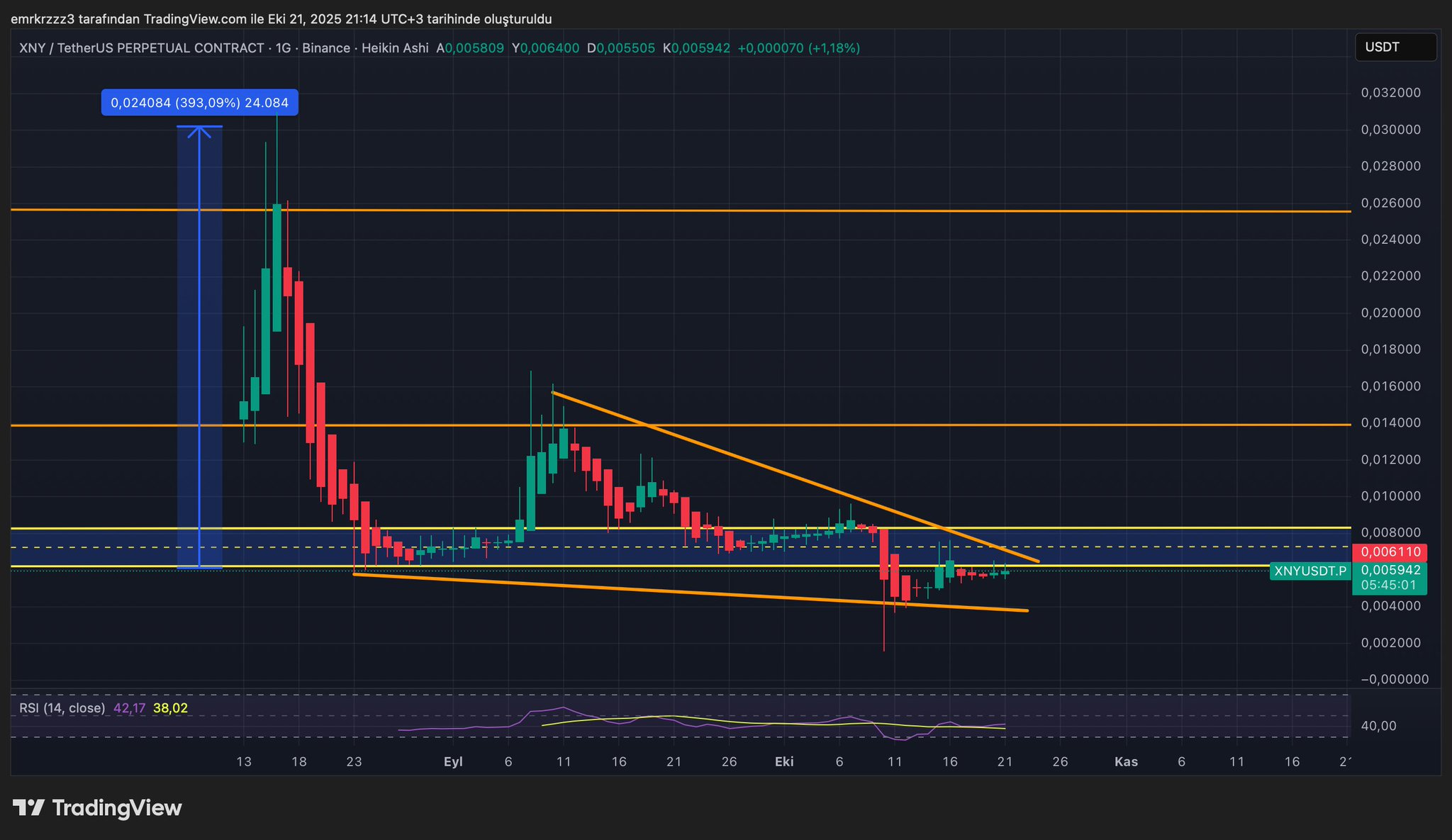1452x840 pixels.
Task: Click the TradingView logo icon
Action: (x=29, y=807)
